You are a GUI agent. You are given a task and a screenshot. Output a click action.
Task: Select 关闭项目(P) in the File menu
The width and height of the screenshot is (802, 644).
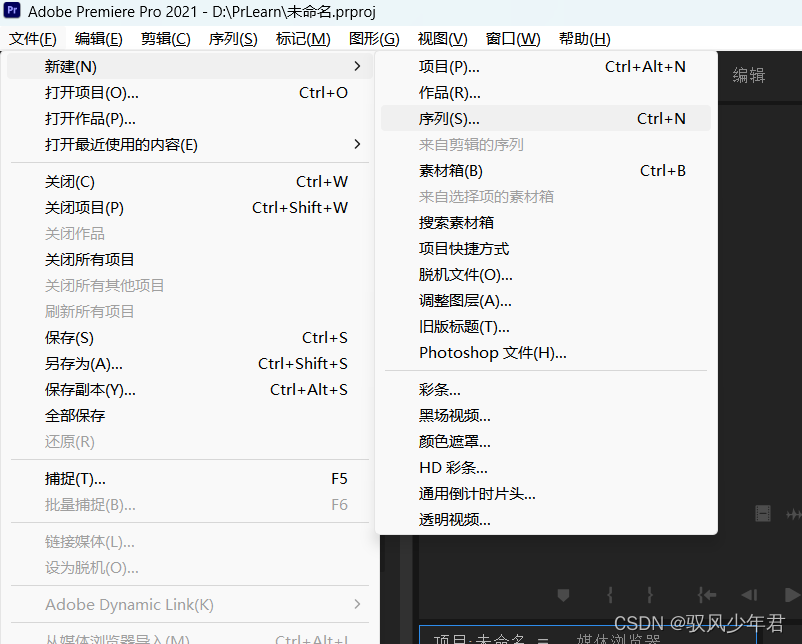[x=190, y=208]
